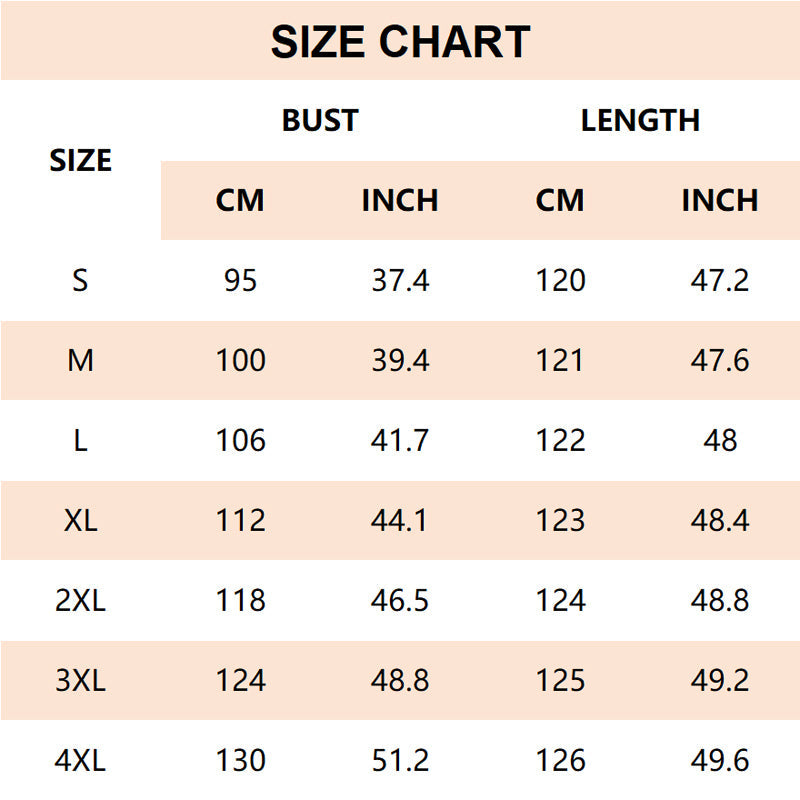
Task: Select the 4XL size row label
Action: click(81, 760)
